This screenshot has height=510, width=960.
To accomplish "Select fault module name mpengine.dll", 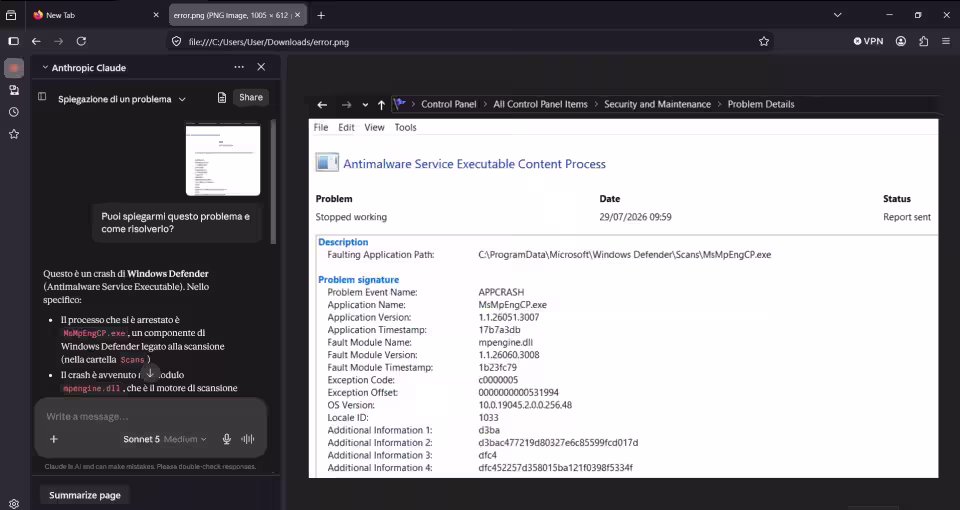I will pyautogui.click(x=505, y=342).
